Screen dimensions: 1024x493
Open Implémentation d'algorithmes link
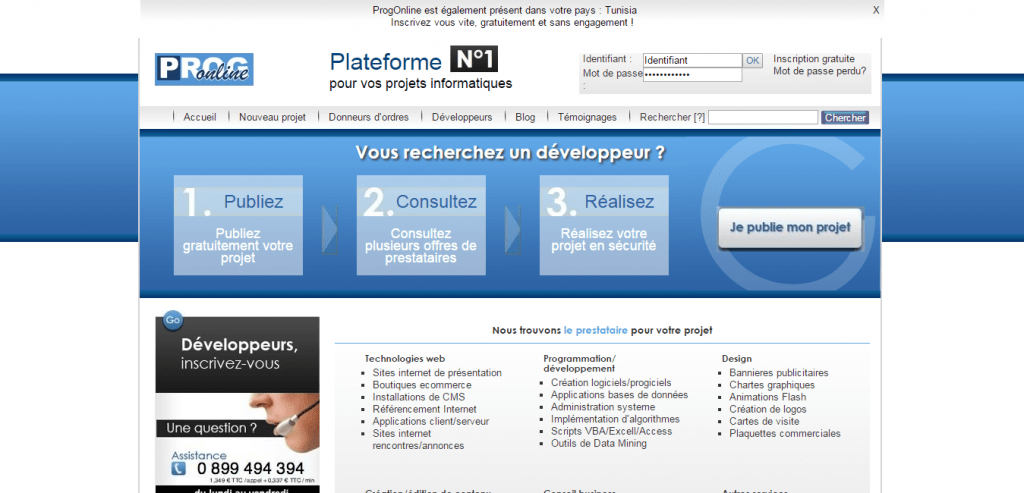point(615,419)
